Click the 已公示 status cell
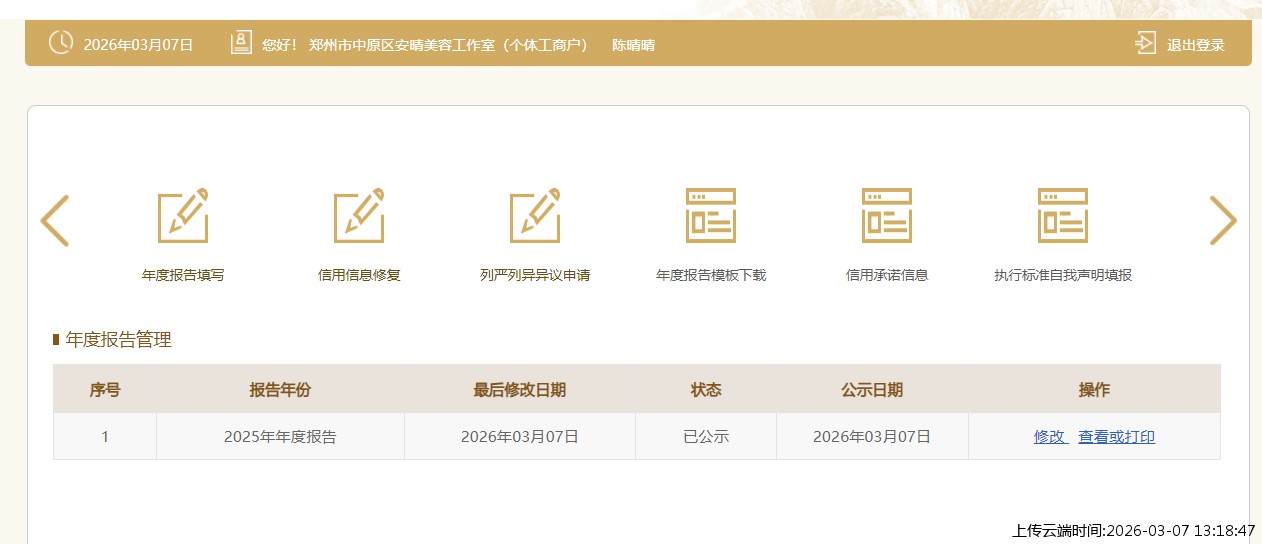The height and width of the screenshot is (544, 1262). pyautogui.click(x=705, y=437)
